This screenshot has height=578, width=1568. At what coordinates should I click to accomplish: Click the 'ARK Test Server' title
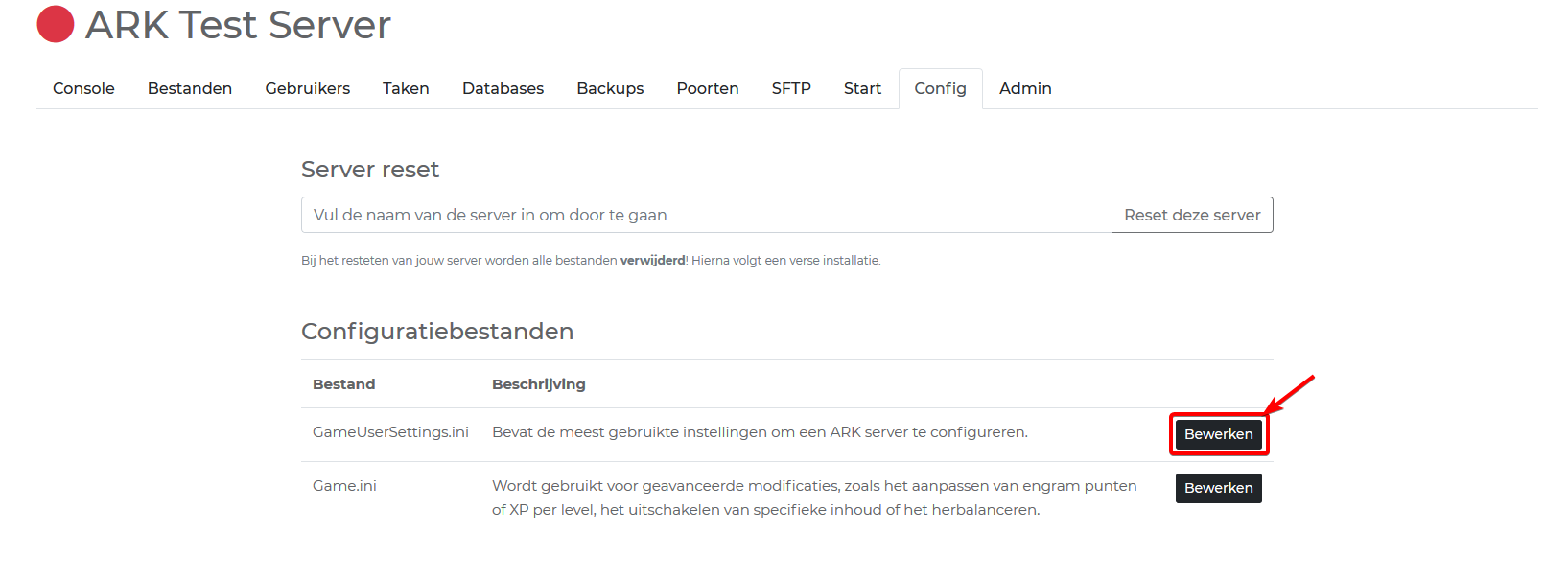coord(238,25)
